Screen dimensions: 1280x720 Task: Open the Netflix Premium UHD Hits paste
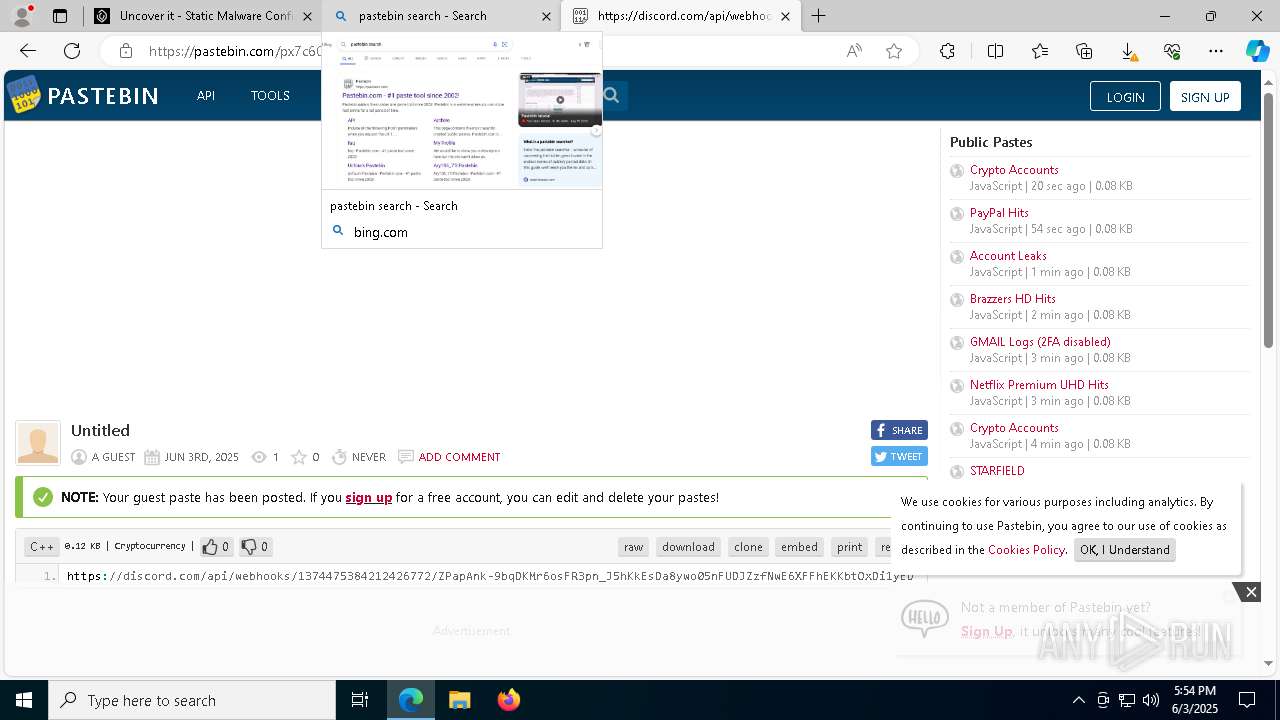click(x=1039, y=385)
